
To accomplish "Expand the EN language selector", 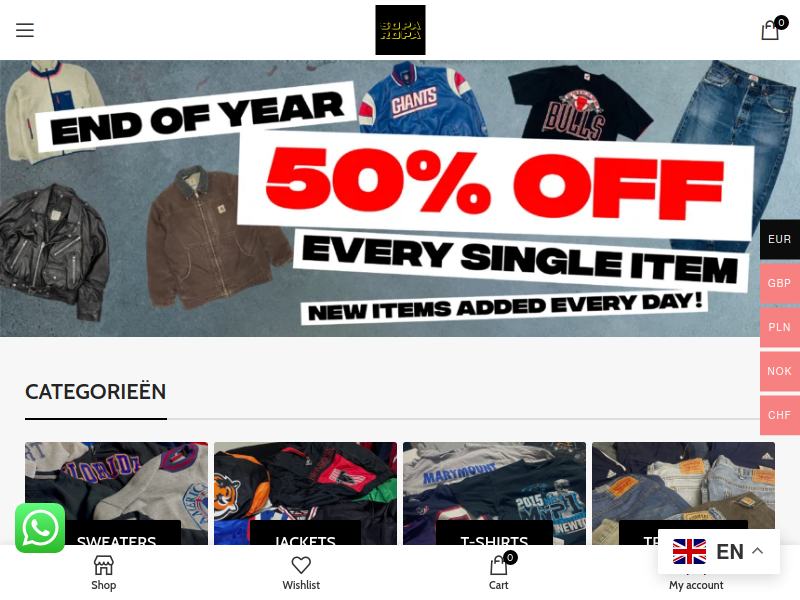I will point(719,552).
